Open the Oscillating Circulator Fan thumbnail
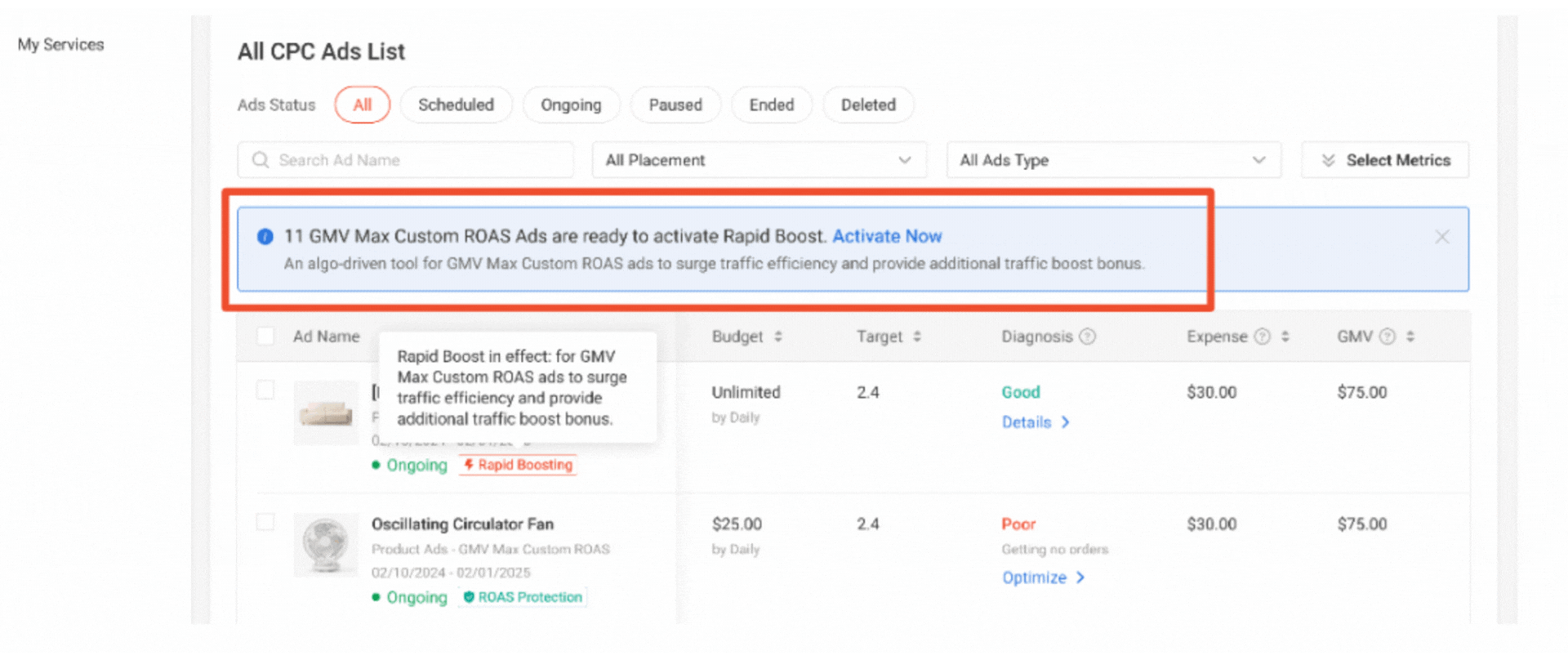 [x=326, y=545]
